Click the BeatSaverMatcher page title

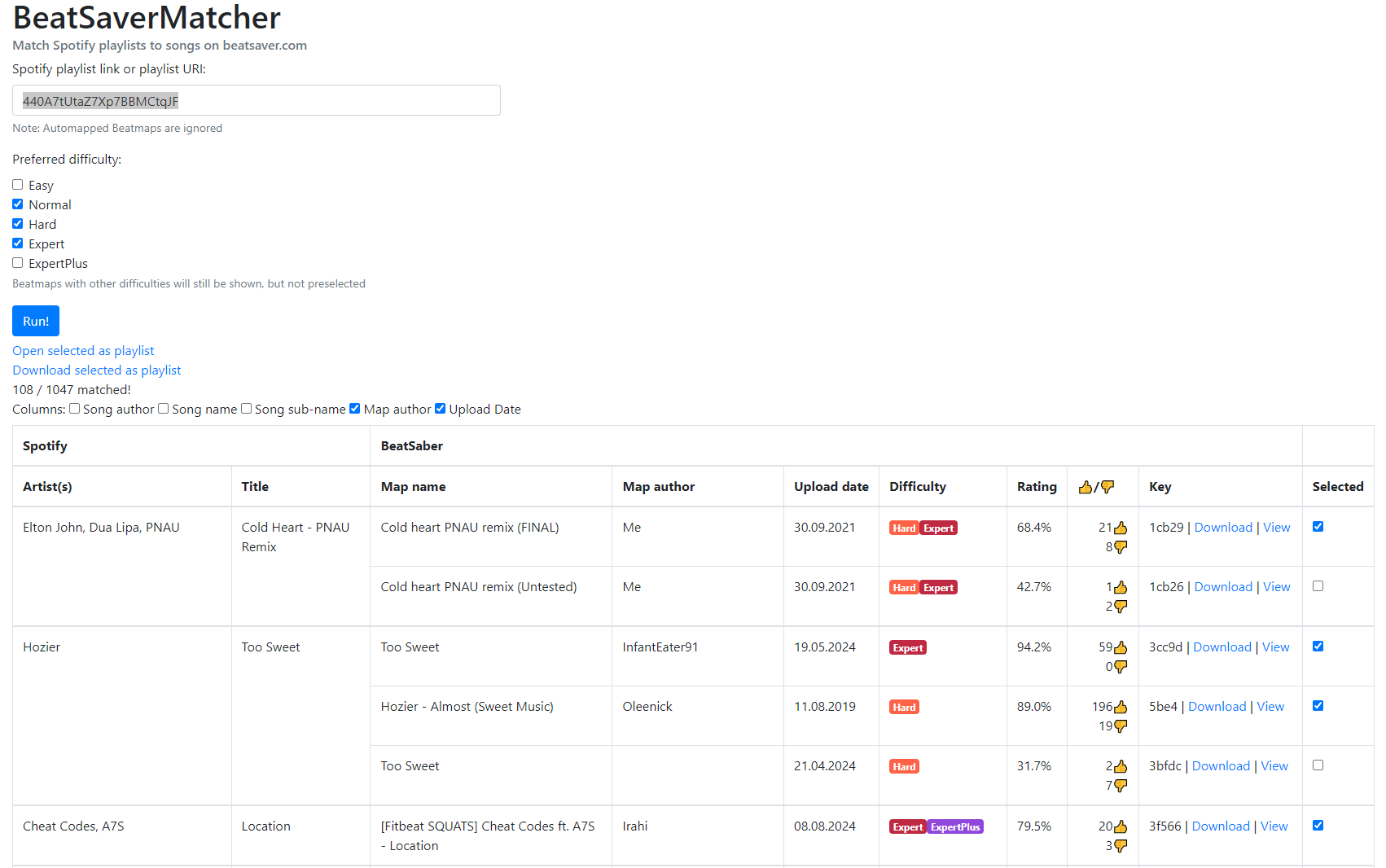click(147, 17)
